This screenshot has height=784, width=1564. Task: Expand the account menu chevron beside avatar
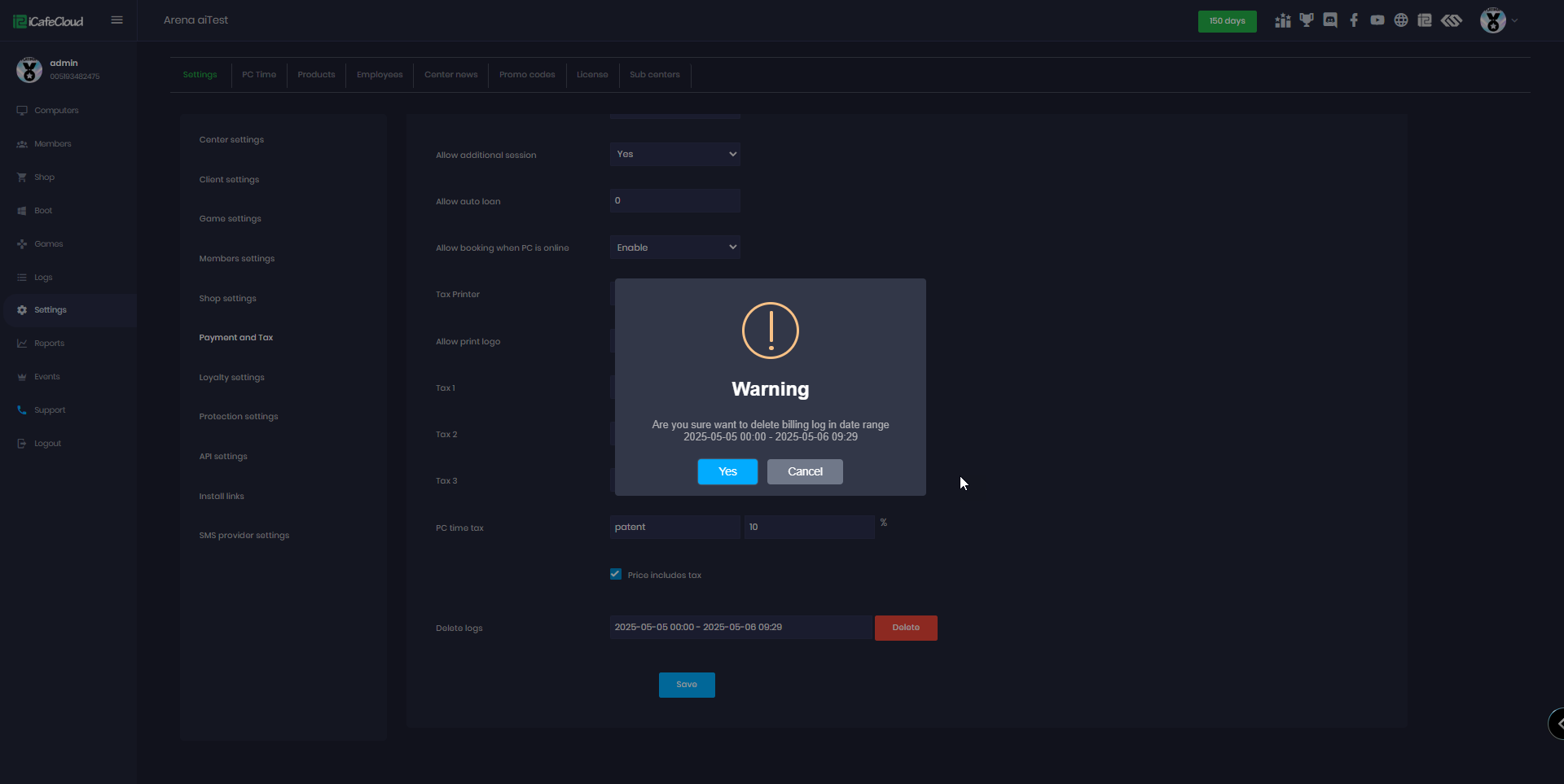[1515, 20]
